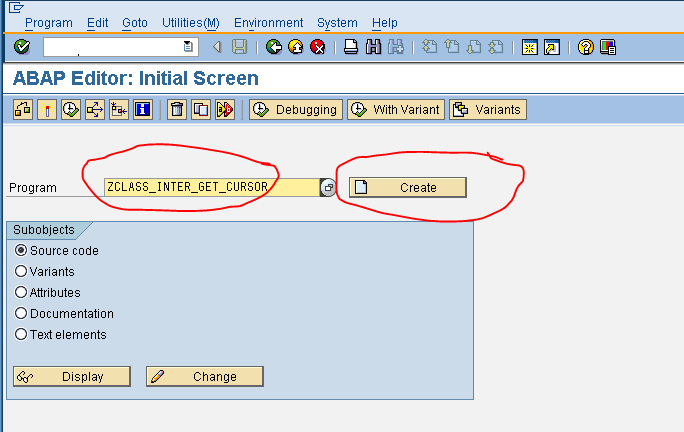Click the Subobjects group header
684x432 pixels.
(44, 230)
